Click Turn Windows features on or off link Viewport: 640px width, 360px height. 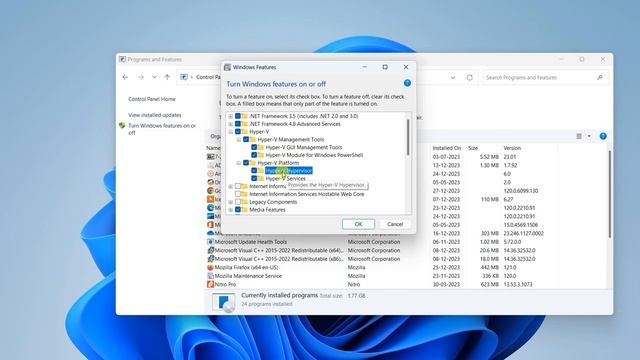click(x=162, y=129)
